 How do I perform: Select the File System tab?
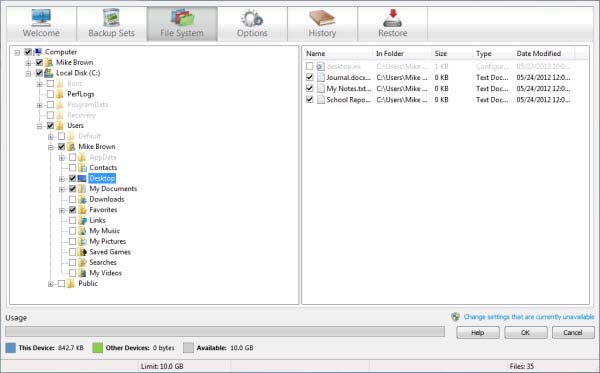[182, 23]
